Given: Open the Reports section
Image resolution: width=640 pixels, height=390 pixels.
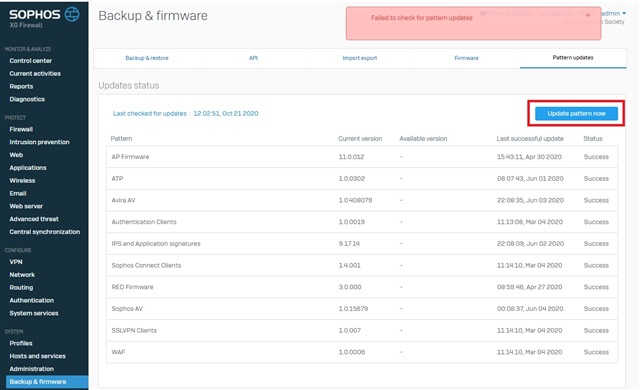Looking at the screenshot, I should [x=21, y=86].
